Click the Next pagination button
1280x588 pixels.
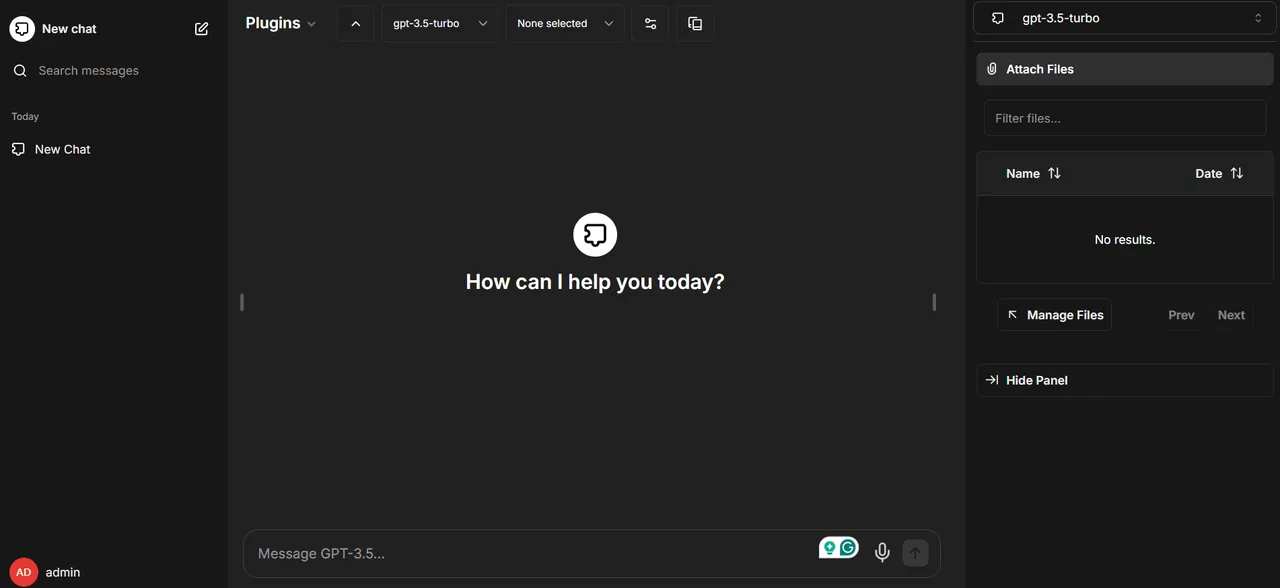[1231, 315]
